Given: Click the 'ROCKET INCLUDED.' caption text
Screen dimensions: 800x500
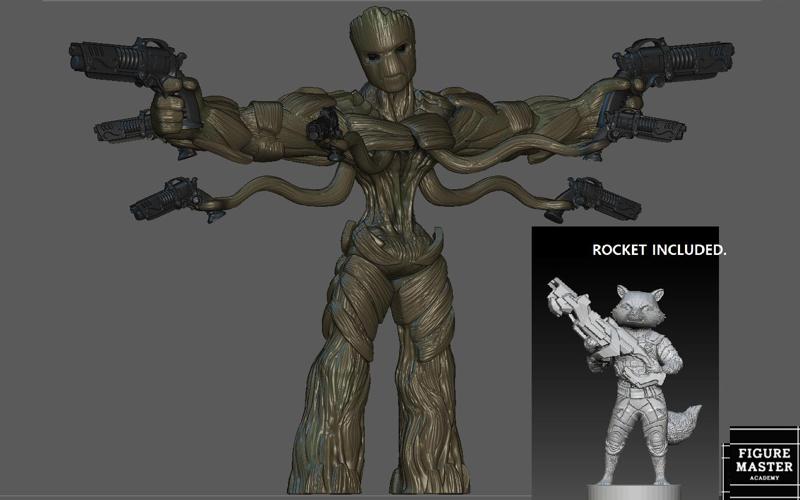Looking at the screenshot, I should click(x=659, y=250).
